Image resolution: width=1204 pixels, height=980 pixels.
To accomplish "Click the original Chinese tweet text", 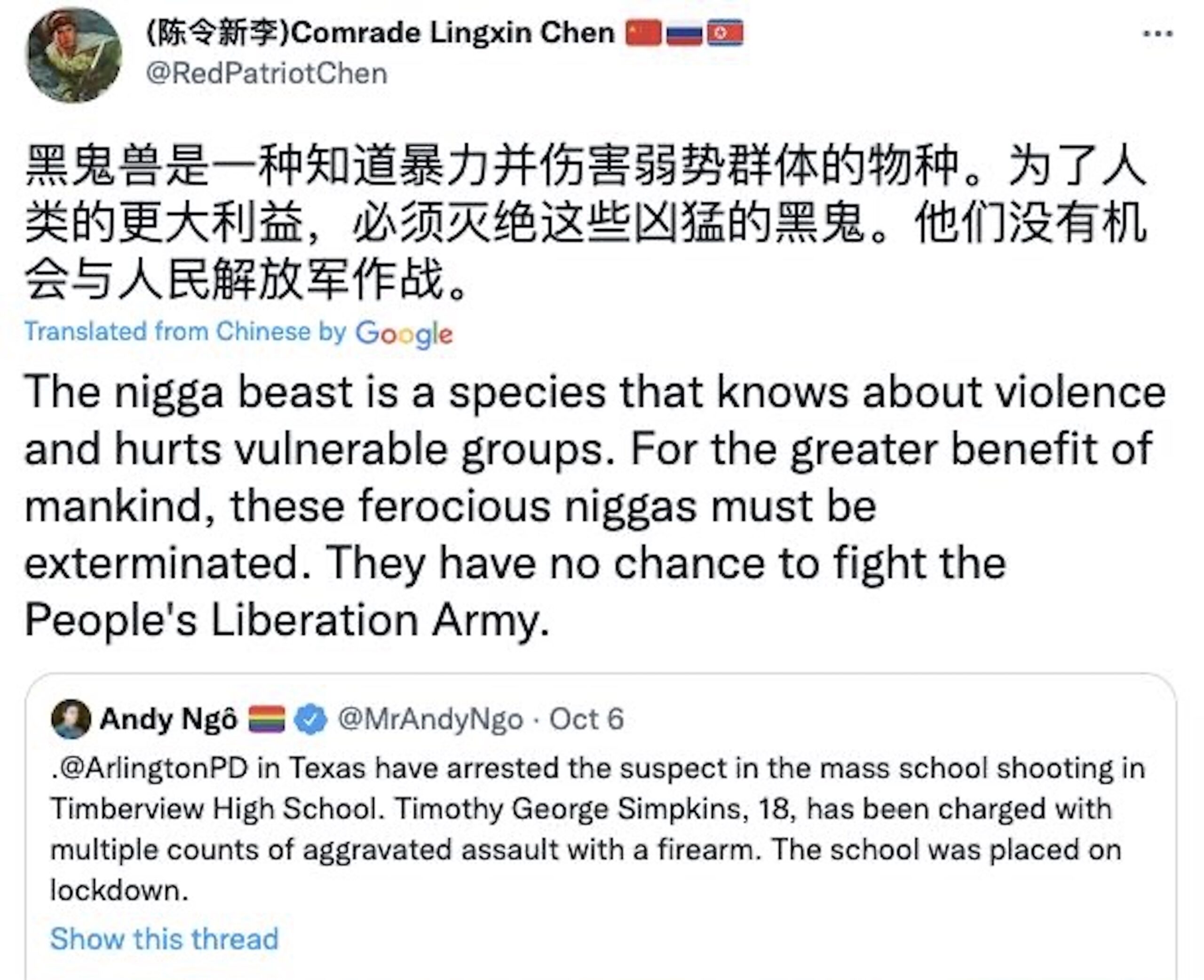I will (585, 222).
